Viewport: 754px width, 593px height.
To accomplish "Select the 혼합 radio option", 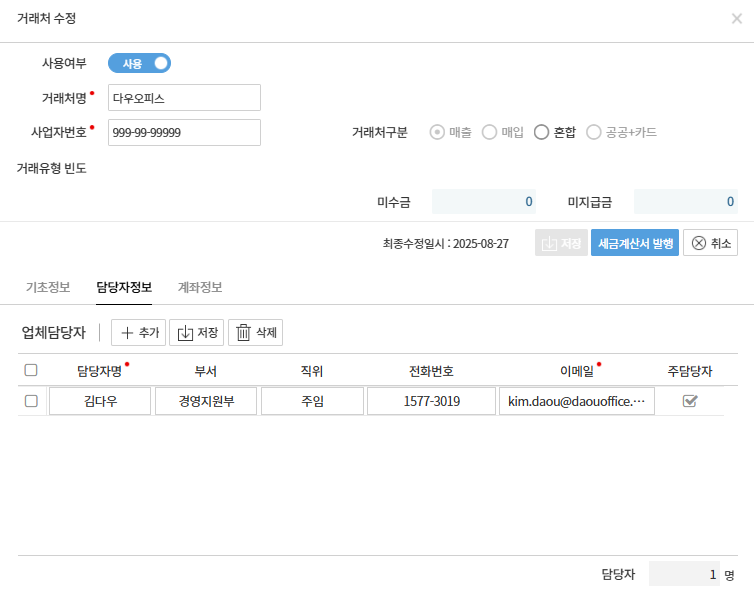I will [x=541, y=132].
